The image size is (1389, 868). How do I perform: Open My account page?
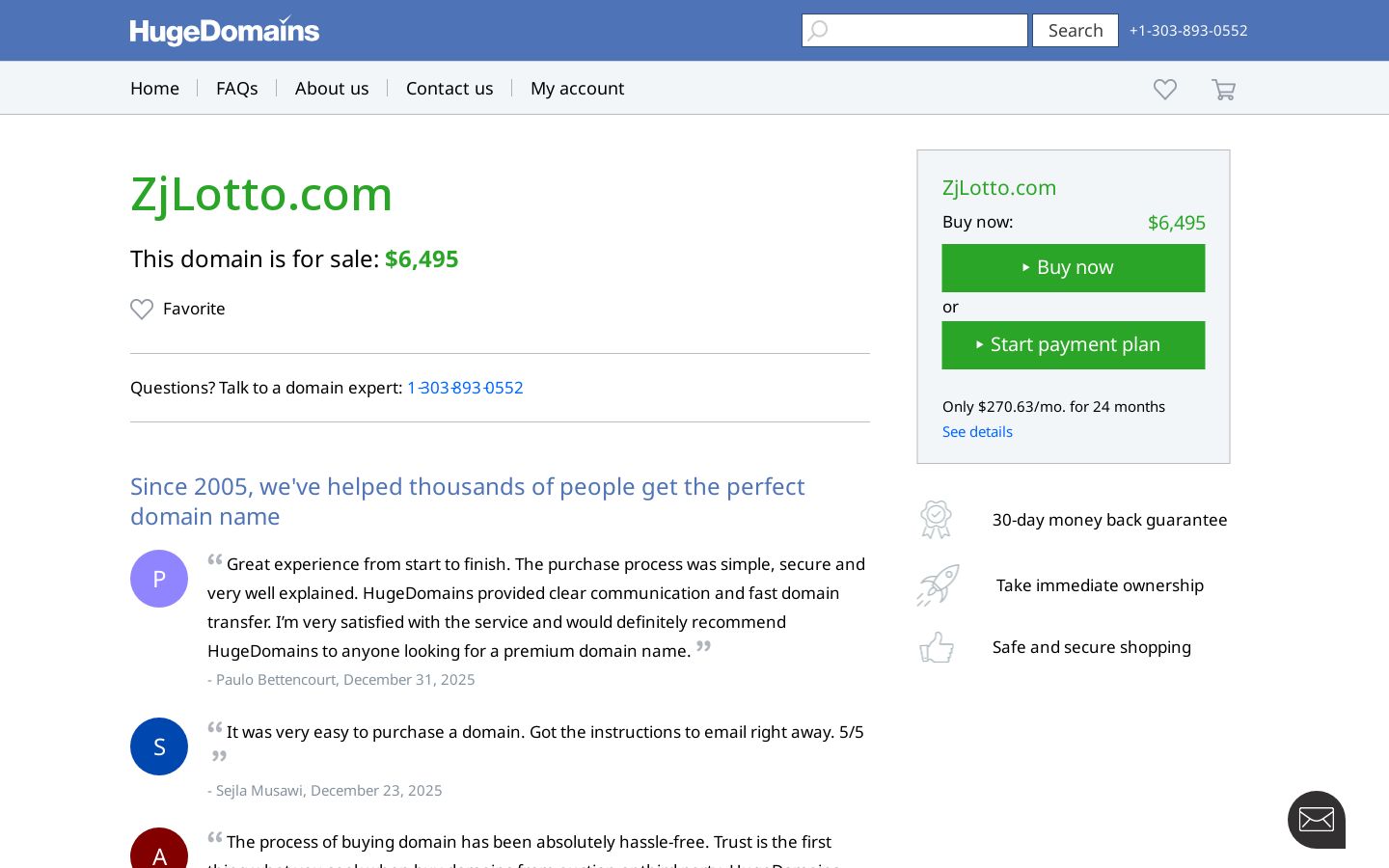578,88
